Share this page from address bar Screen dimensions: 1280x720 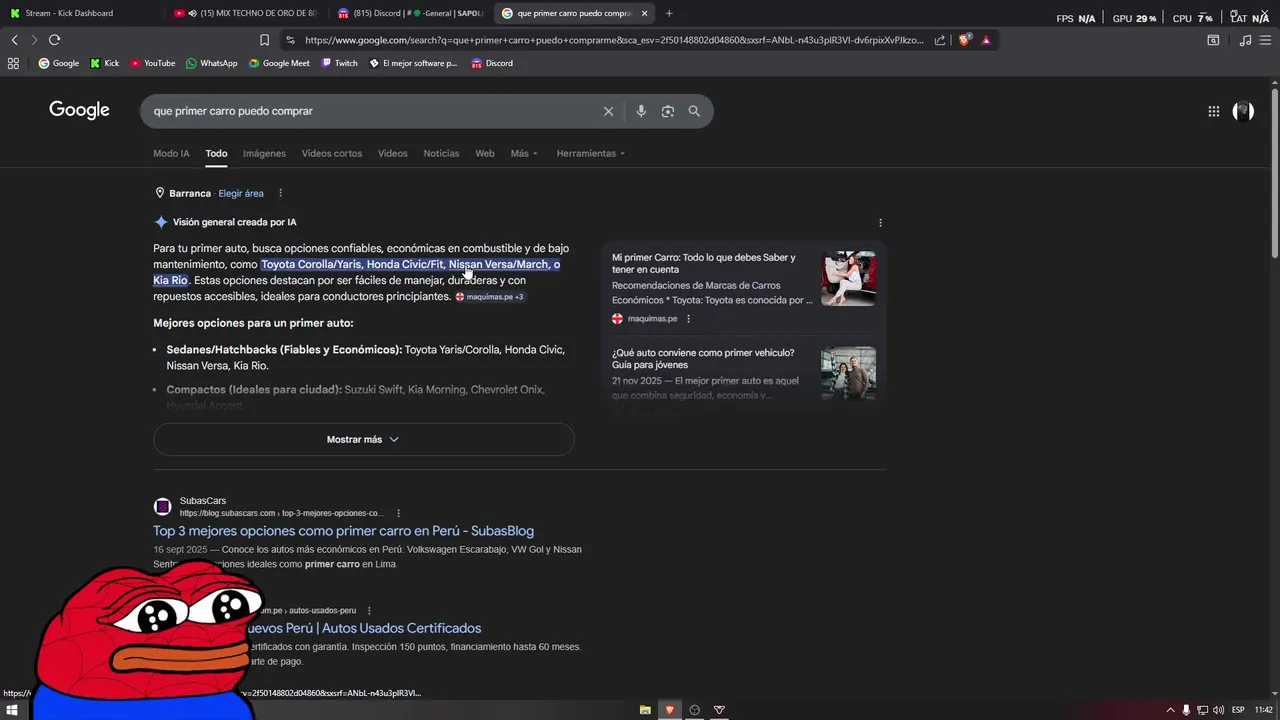pos(940,40)
